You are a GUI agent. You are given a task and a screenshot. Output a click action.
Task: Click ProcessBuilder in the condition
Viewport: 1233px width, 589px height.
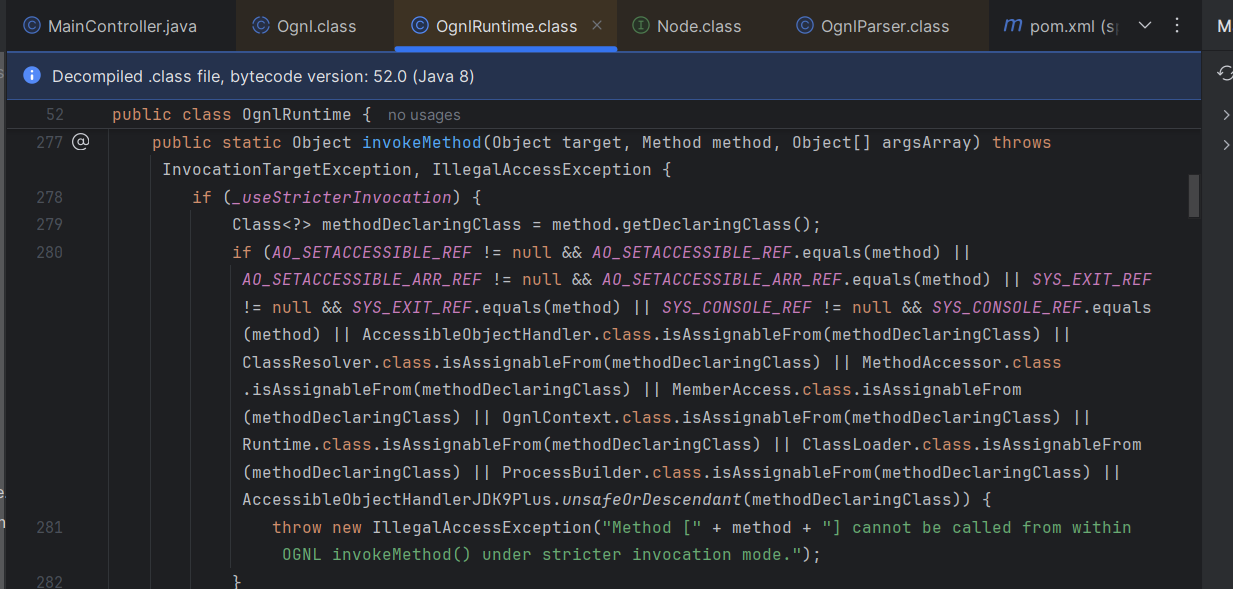click(x=572, y=471)
